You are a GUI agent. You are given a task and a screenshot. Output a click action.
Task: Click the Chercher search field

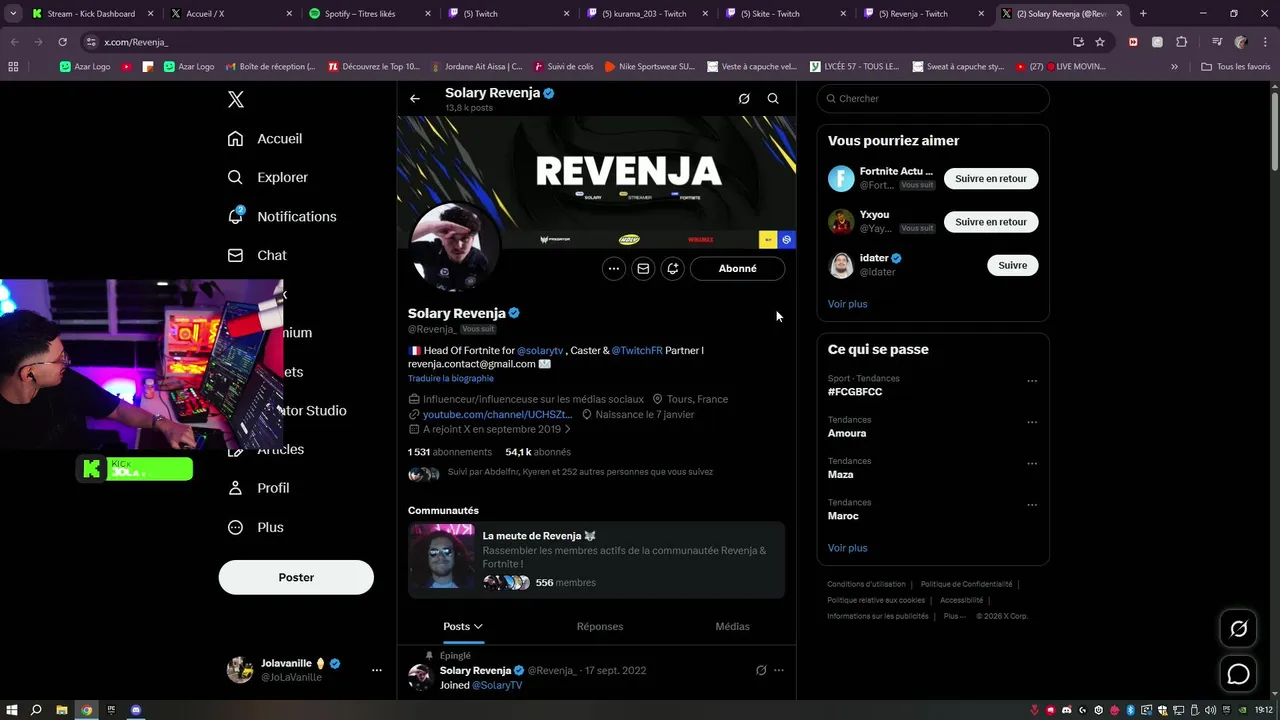[933, 98]
